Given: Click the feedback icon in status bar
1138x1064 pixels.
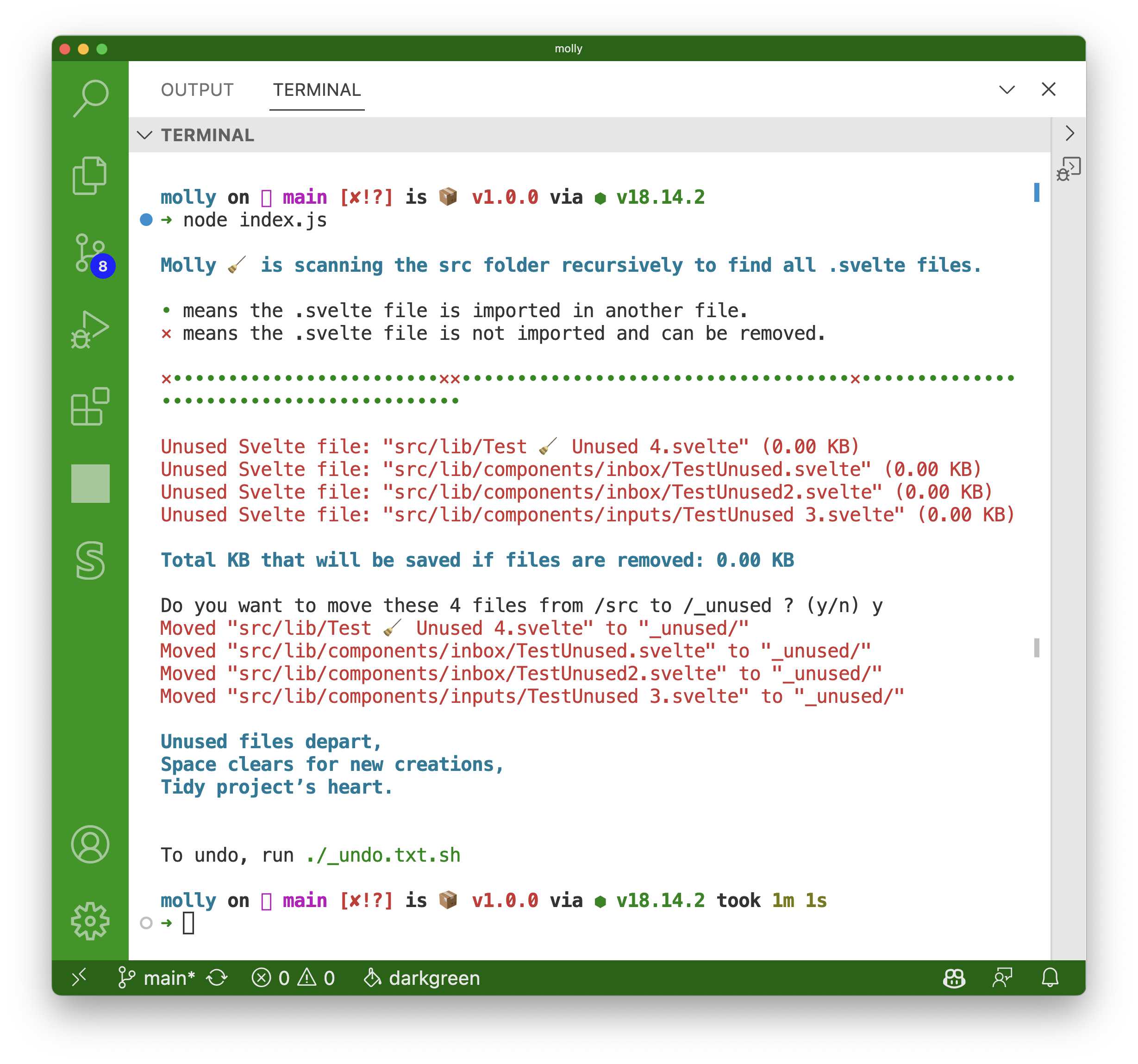Looking at the screenshot, I should [x=1002, y=977].
